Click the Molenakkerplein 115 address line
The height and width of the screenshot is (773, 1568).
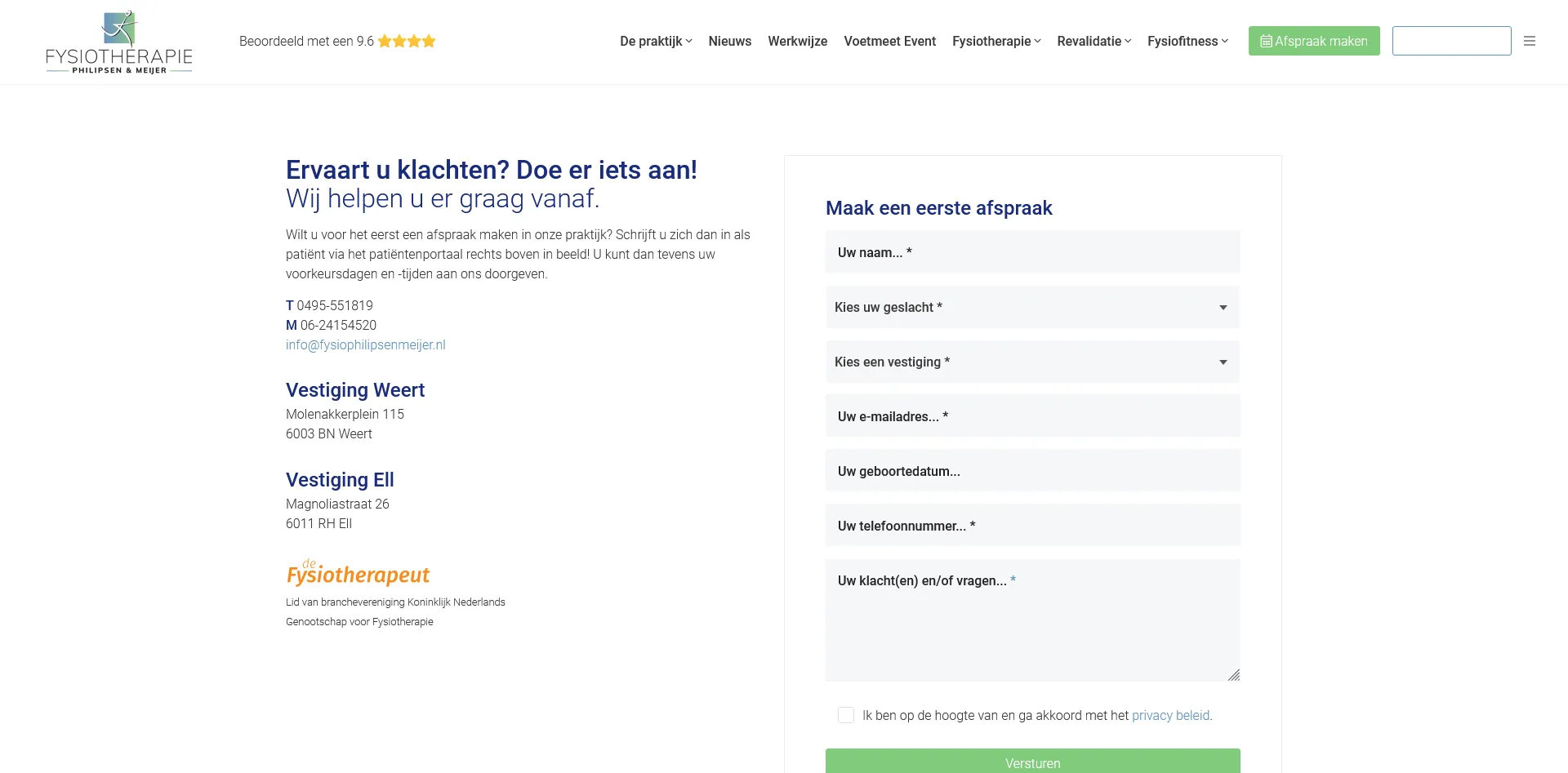(x=345, y=414)
